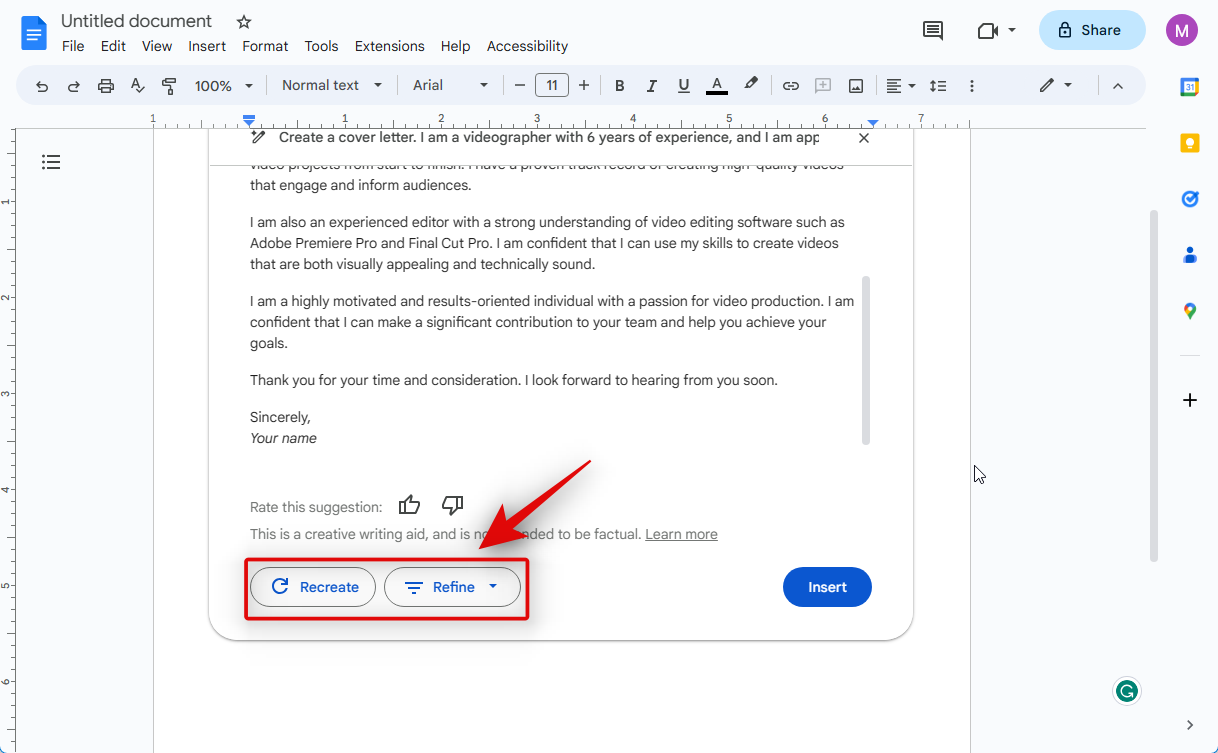Open the Insert menu
This screenshot has height=753, width=1218.
[207, 46]
